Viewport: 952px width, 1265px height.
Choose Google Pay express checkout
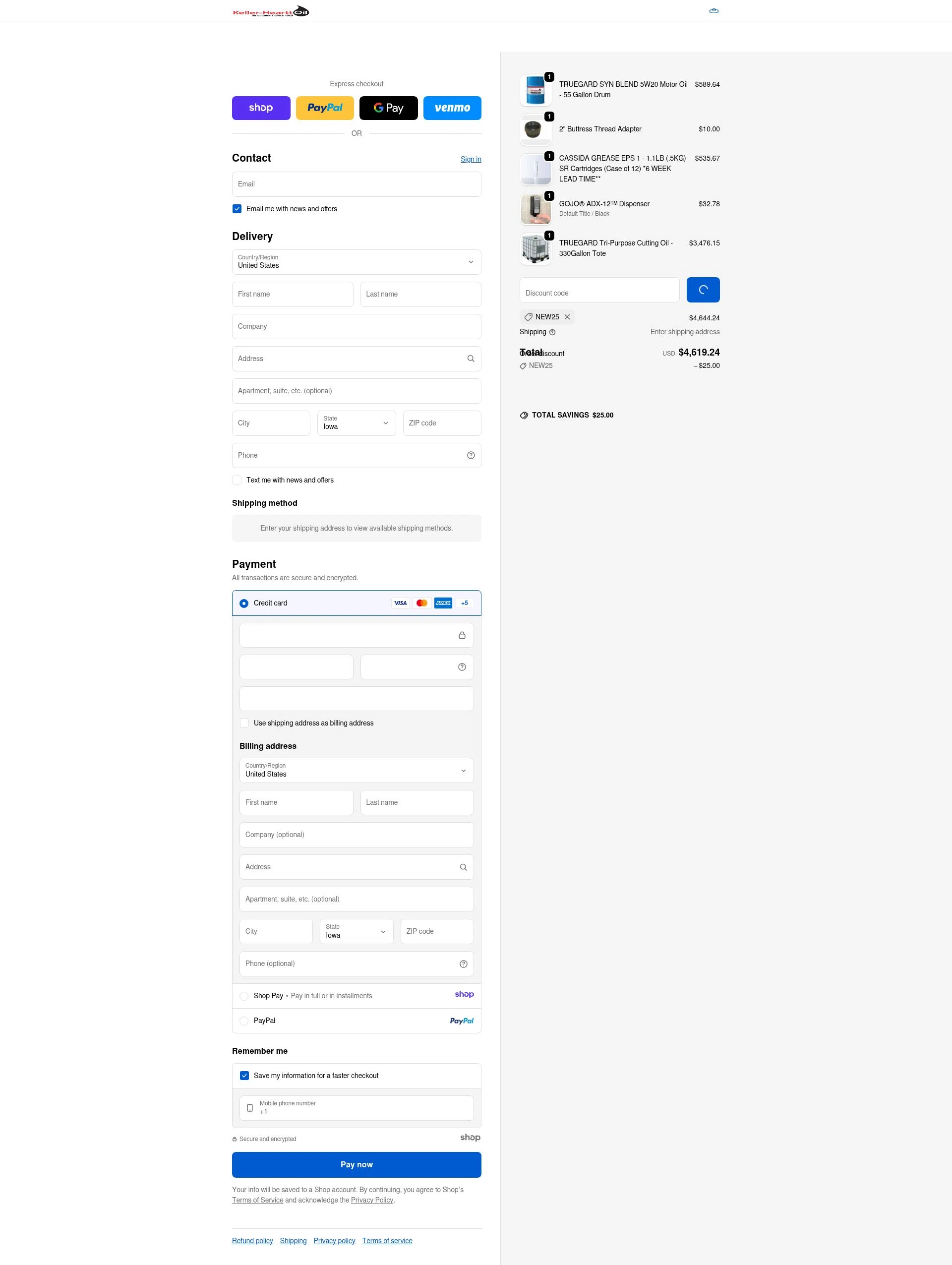[x=388, y=108]
